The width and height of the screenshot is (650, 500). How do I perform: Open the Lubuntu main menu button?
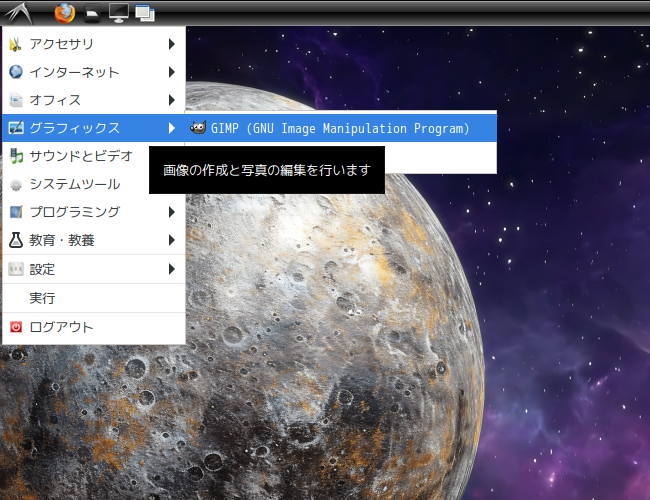[x=19, y=13]
